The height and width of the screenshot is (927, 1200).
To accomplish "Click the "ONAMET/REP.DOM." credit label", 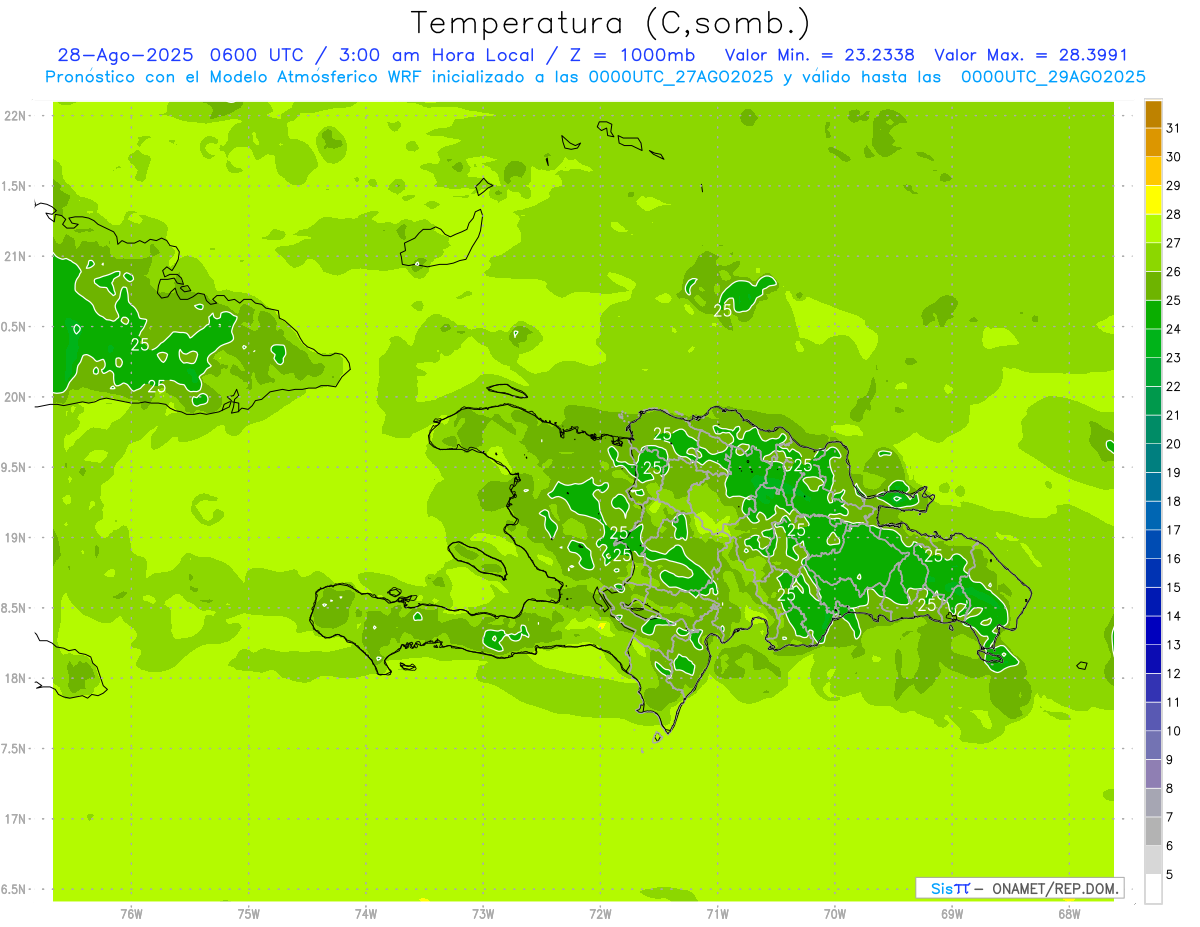I will pos(1055,888).
